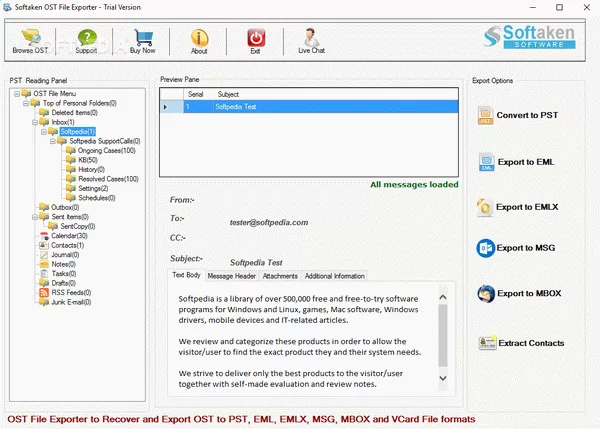Maximize the Softaken OST File Exporter window
The width and height of the screenshot is (600, 429).
pos(559,7)
